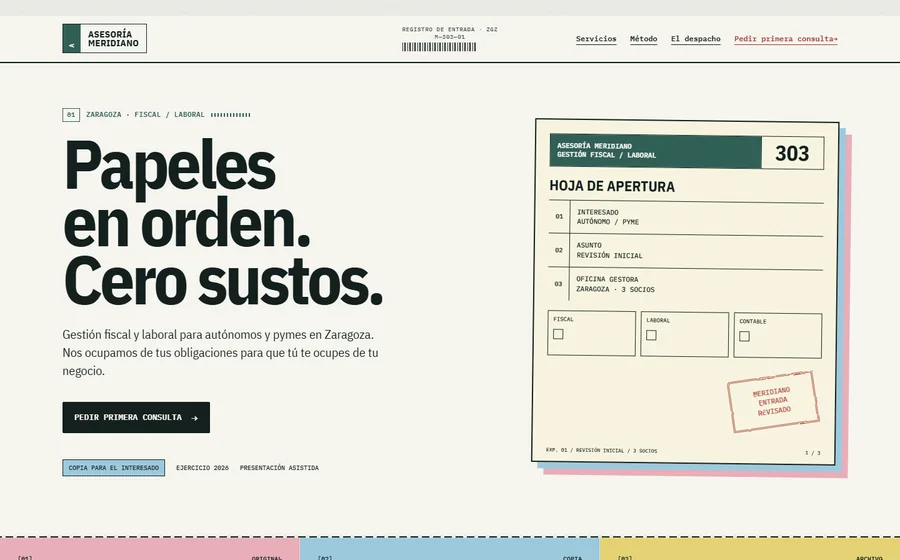Image resolution: width=900 pixels, height=560 pixels.
Task: Go to the Método section
Action: click(643, 39)
